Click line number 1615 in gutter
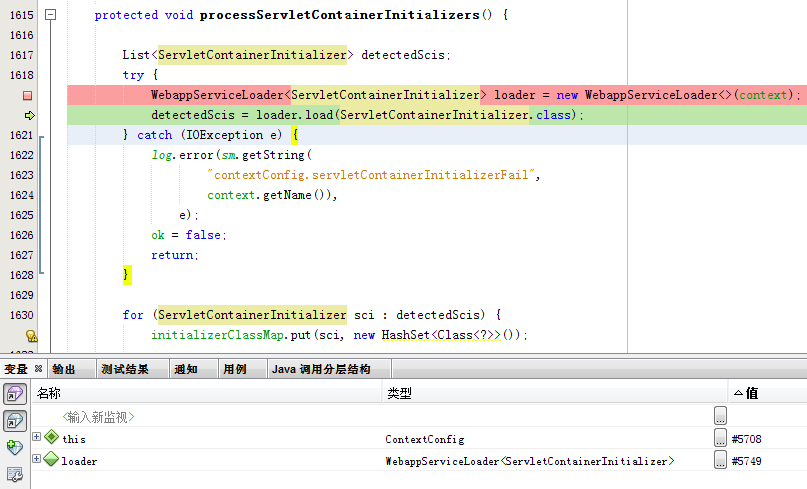The height and width of the screenshot is (489, 807). 22,15
